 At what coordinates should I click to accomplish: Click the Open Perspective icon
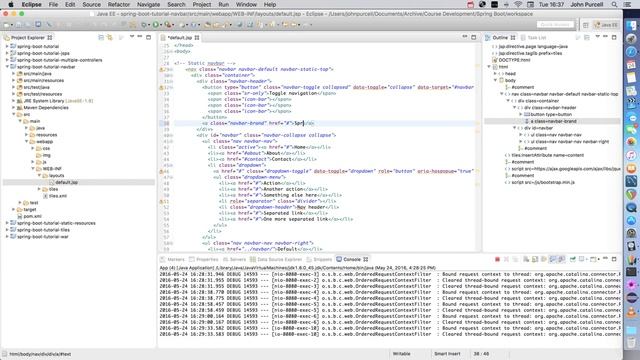click(x=585, y=25)
